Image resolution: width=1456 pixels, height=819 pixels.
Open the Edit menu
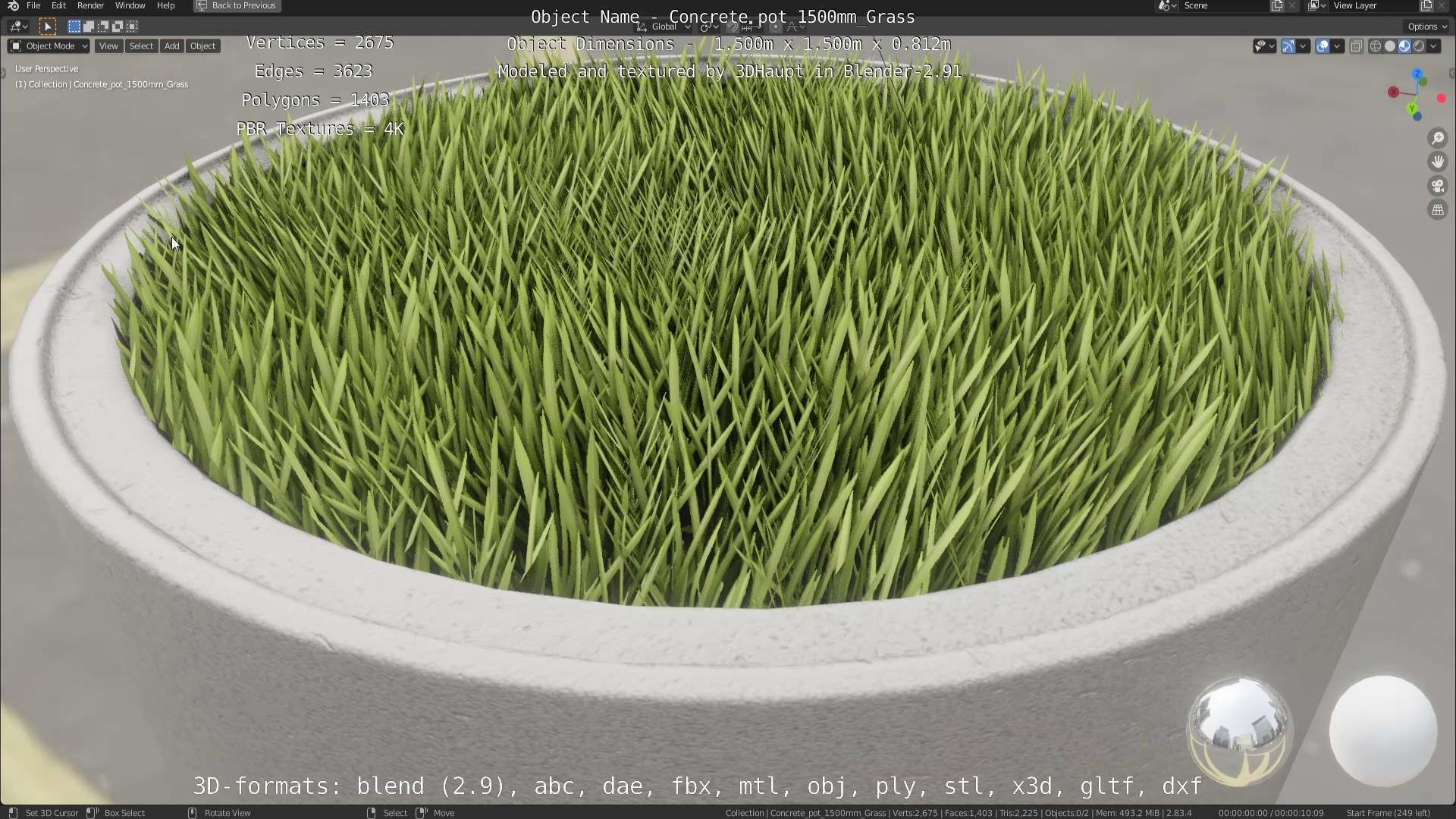pos(58,5)
